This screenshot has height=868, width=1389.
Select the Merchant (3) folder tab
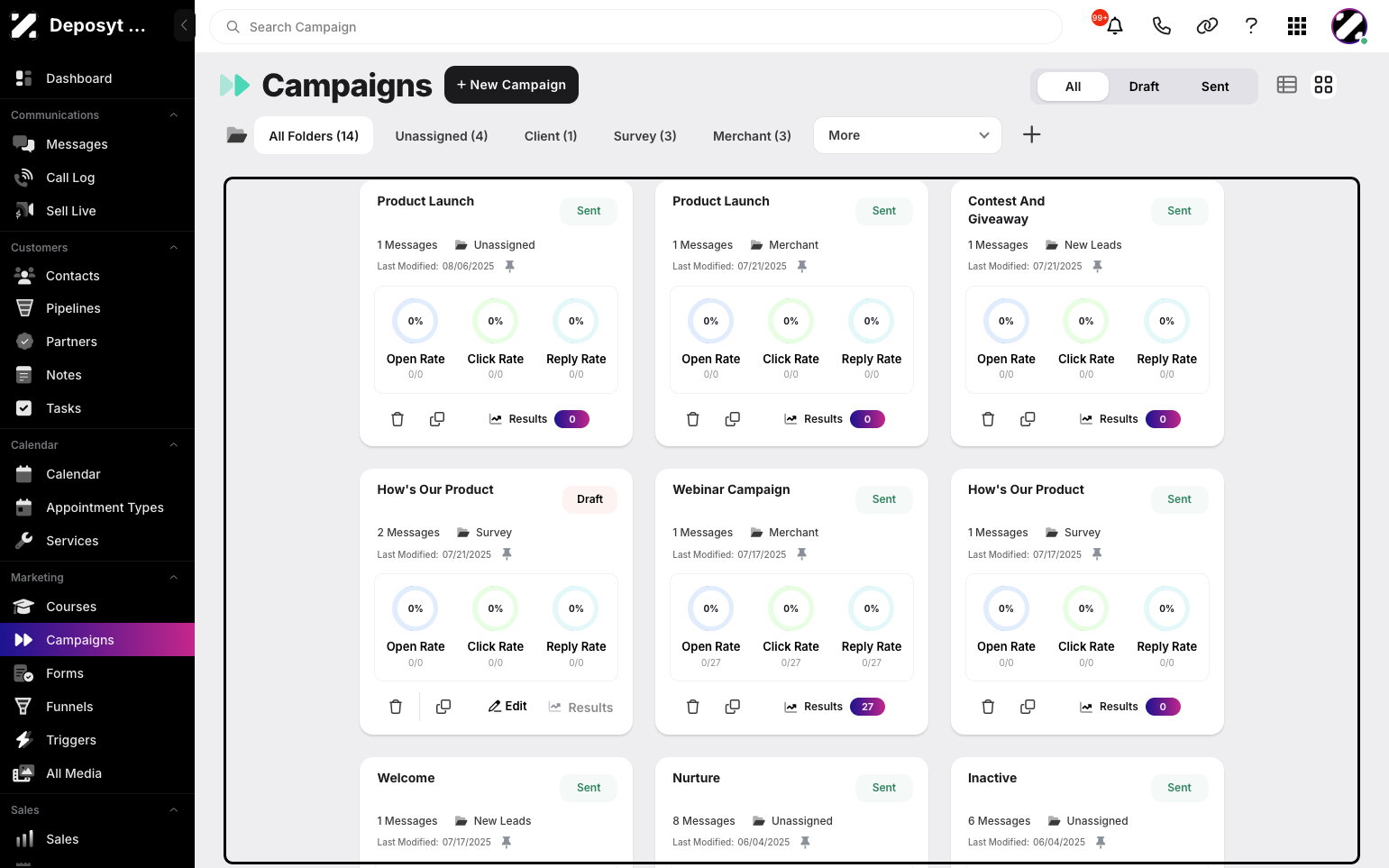[x=752, y=136]
